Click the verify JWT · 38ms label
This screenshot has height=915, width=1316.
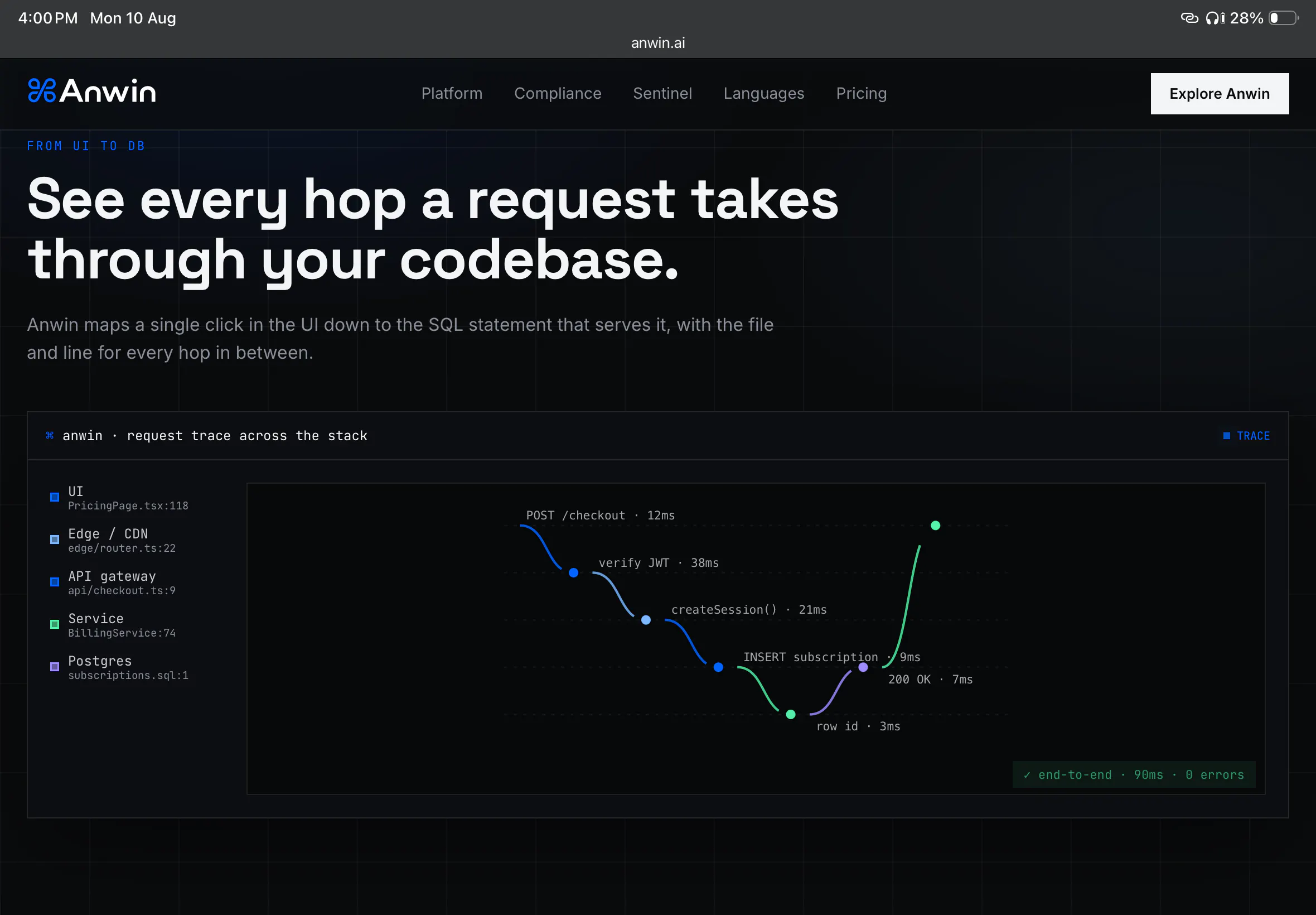point(659,563)
